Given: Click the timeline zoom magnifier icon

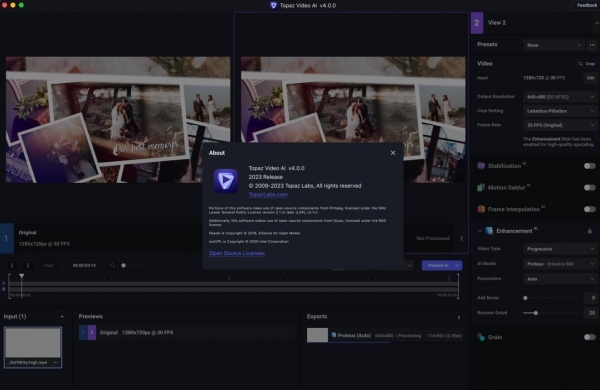Looking at the screenshot, I should point(113,265).
